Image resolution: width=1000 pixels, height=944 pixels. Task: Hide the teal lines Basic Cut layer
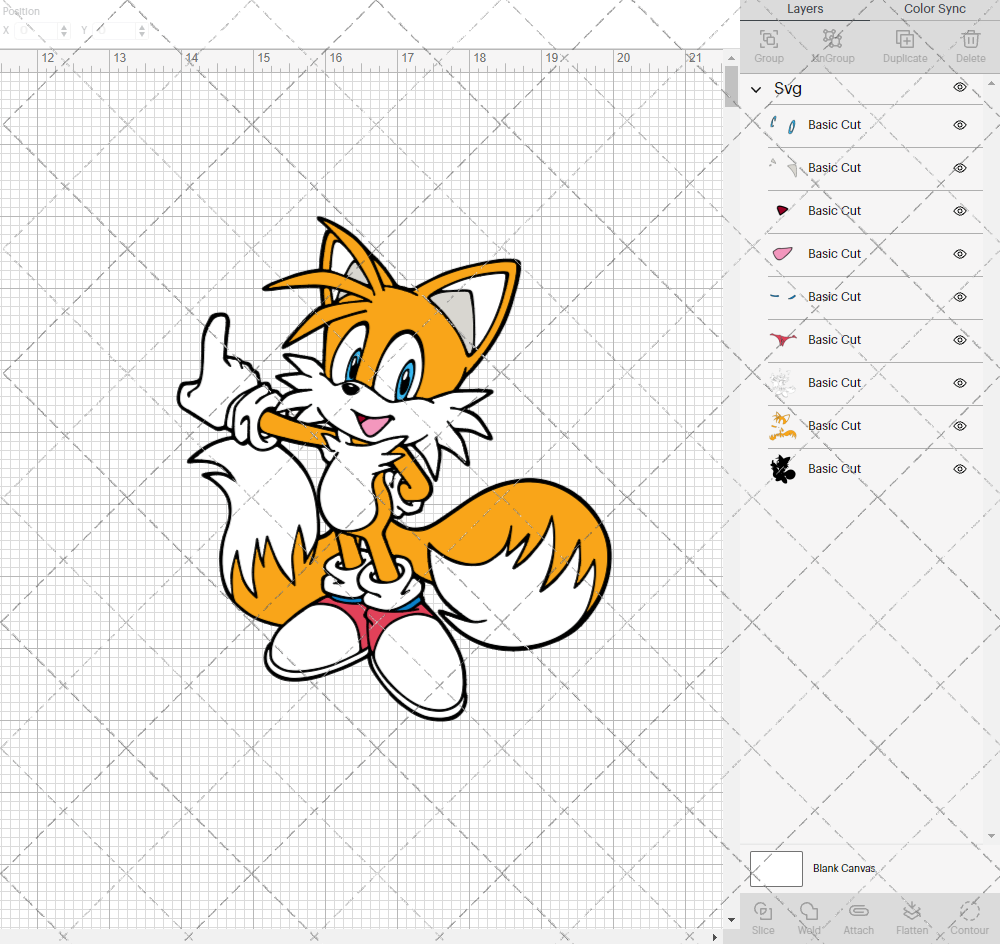coord(960,297)
